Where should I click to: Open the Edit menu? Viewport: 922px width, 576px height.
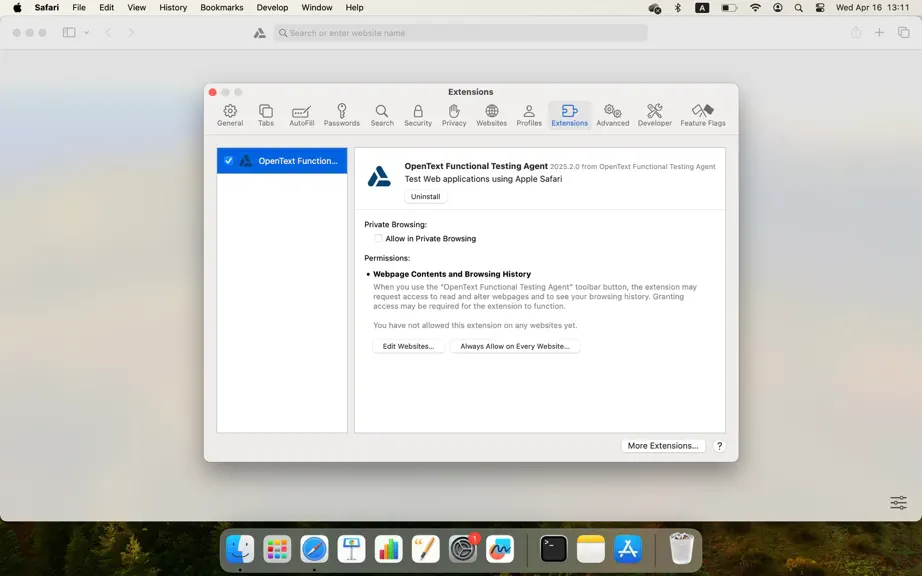pyautogui.click(x=106, y=8)
